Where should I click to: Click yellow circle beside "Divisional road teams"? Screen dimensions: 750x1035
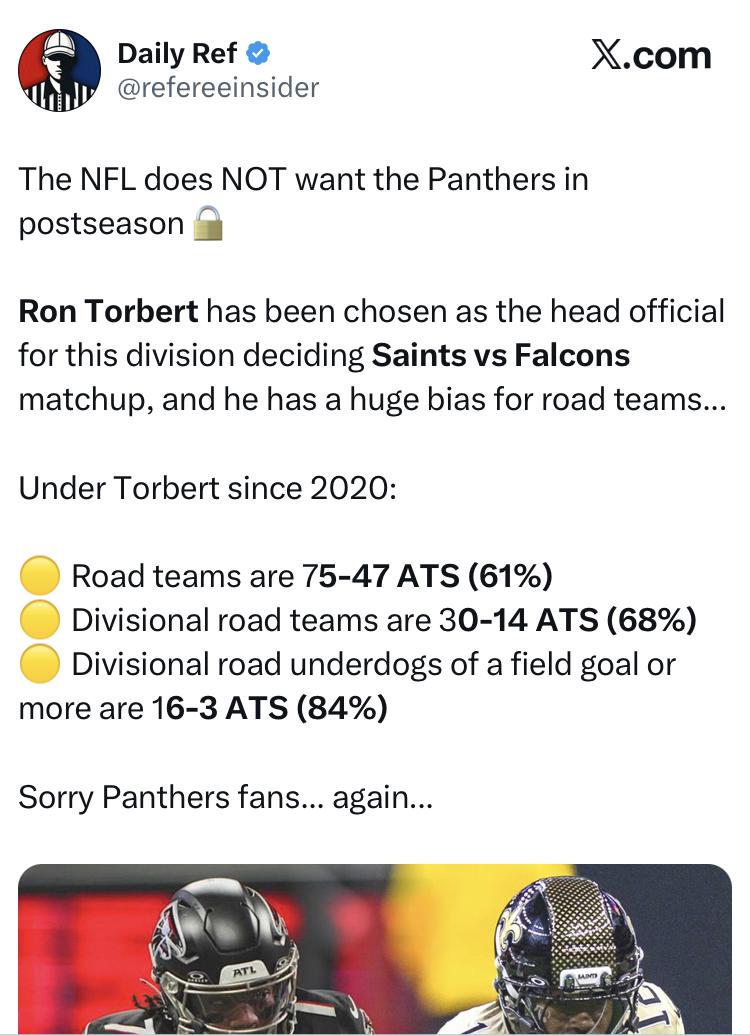click(x=39, y=621)
